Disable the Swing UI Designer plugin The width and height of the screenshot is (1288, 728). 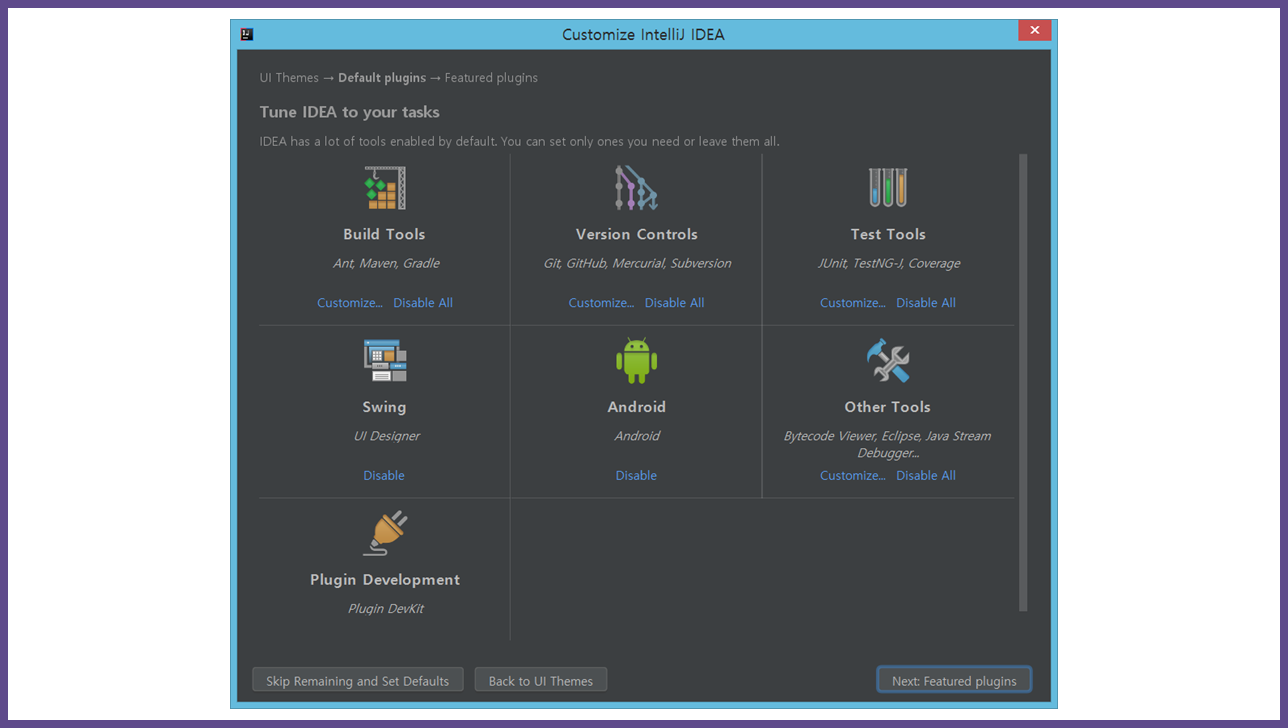pos(384,476)
